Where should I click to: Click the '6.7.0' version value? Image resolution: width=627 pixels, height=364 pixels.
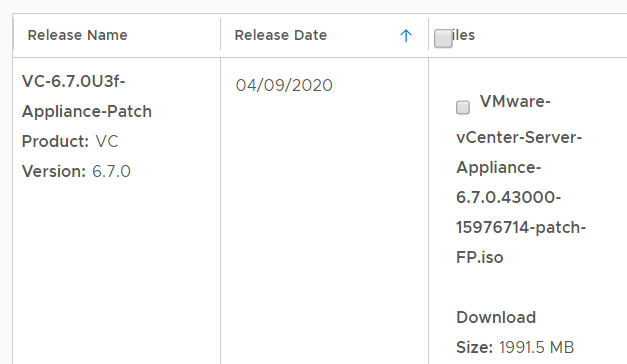111,172
